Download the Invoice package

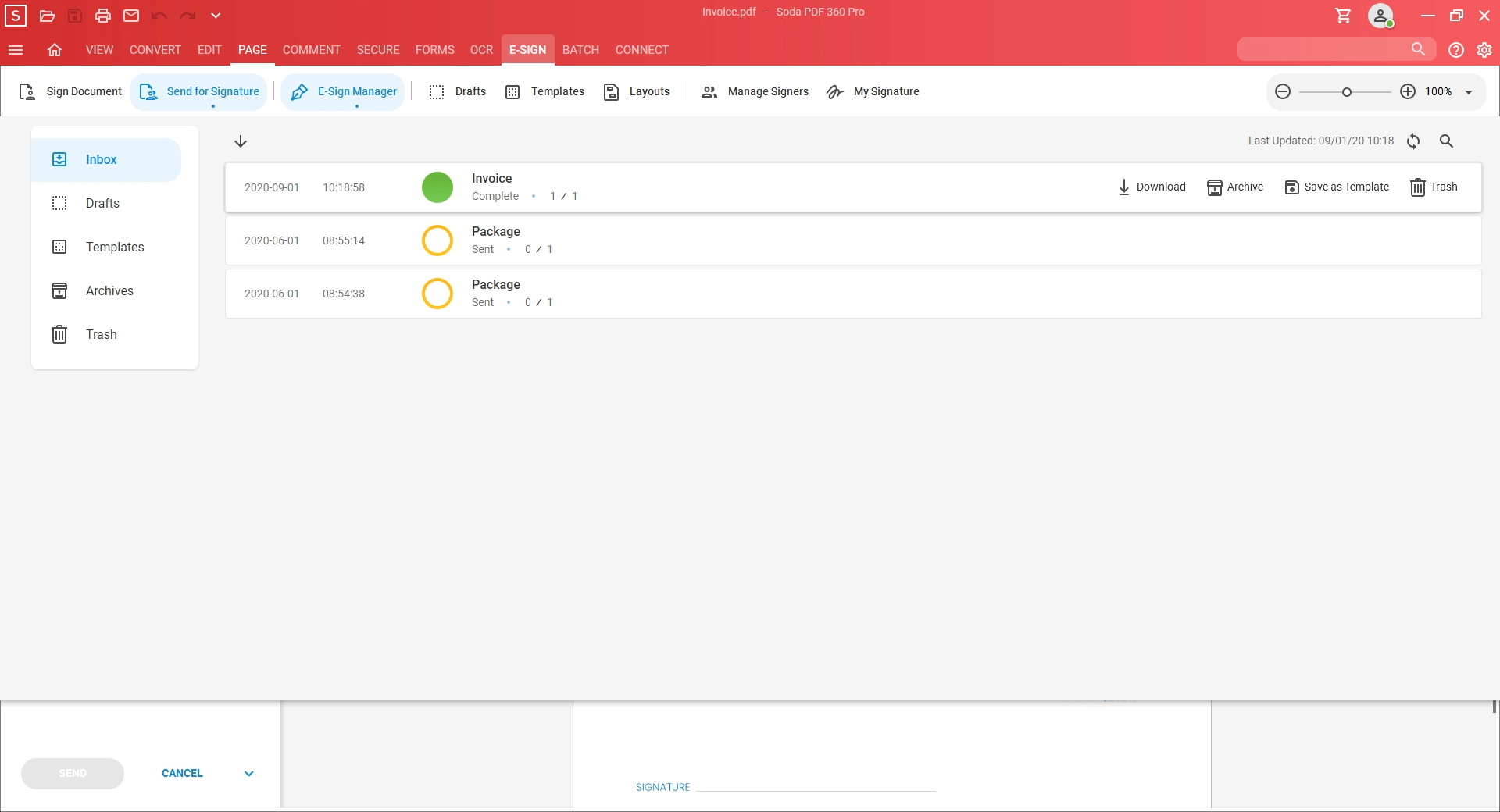click(1152, 187)
